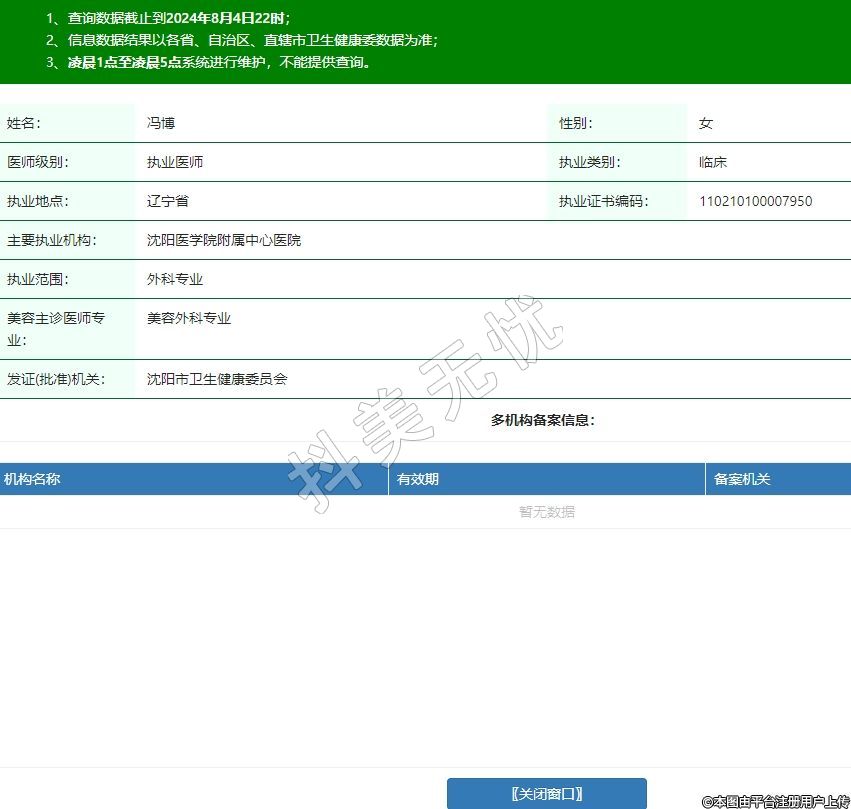
Task: Click the 执业证书编码 field label
Action: tap(603, 201)
